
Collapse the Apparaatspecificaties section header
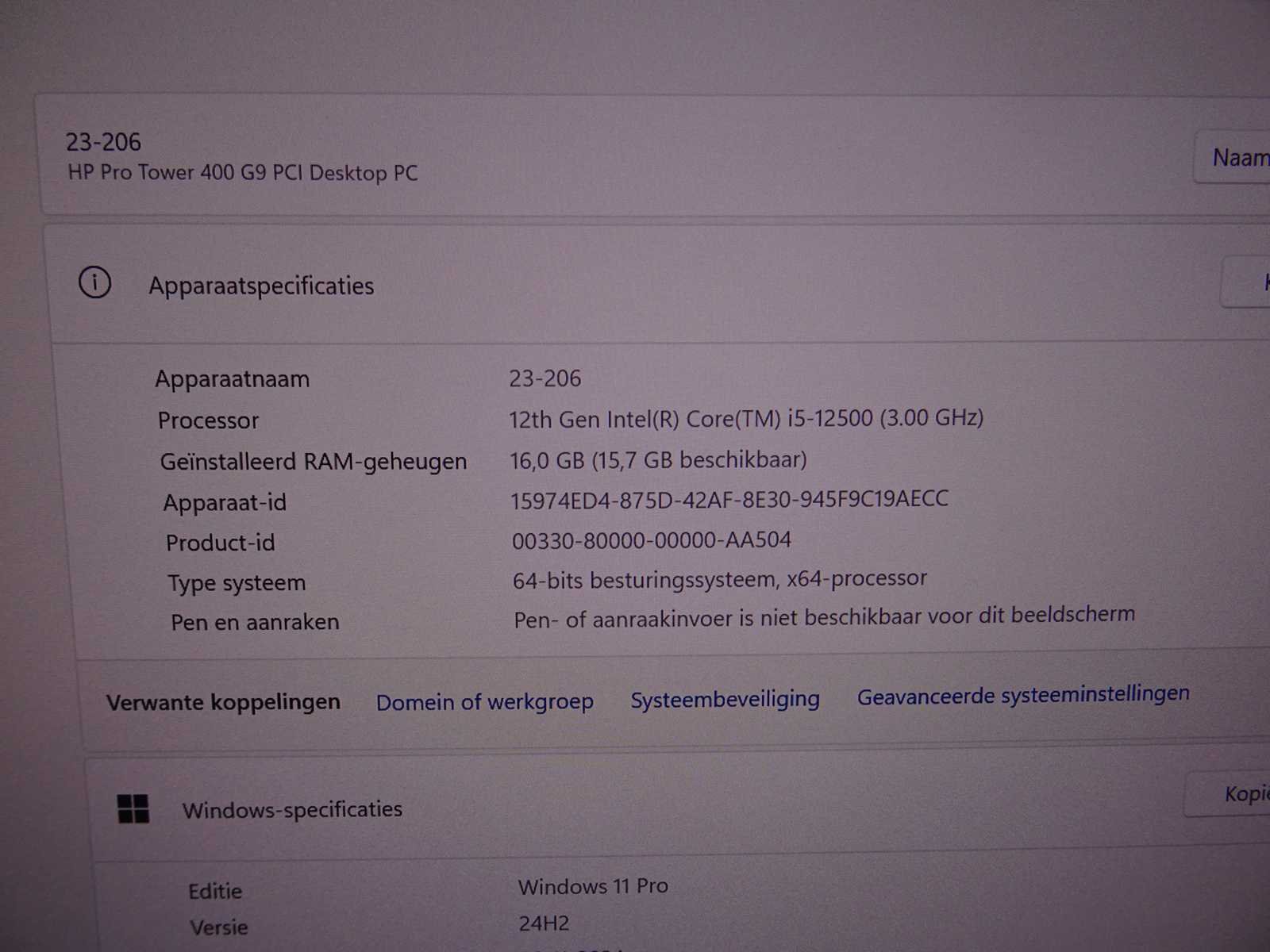(635, 285)
